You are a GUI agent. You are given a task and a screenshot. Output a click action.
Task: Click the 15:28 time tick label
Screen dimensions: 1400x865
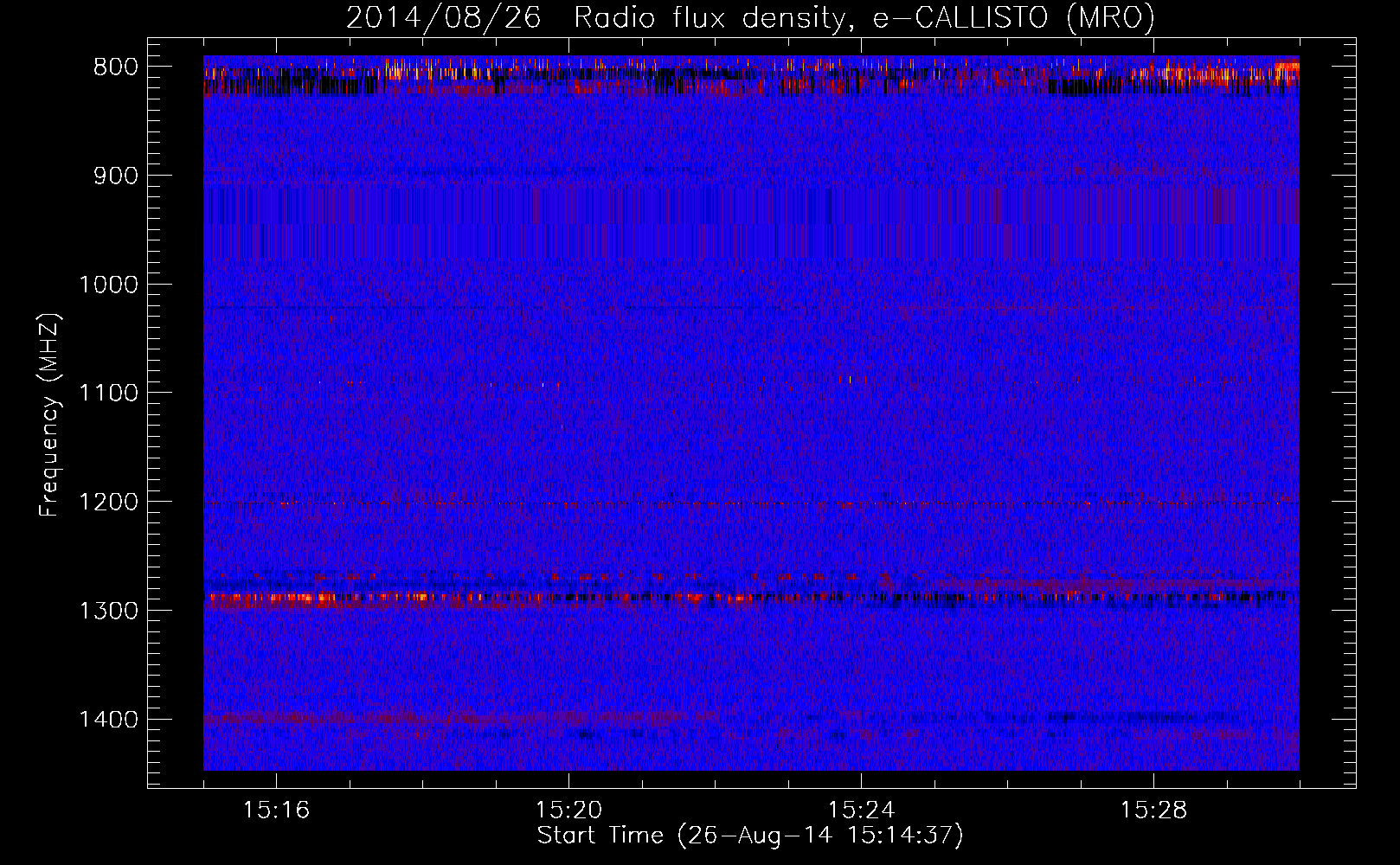click(x=1153, y=811)
